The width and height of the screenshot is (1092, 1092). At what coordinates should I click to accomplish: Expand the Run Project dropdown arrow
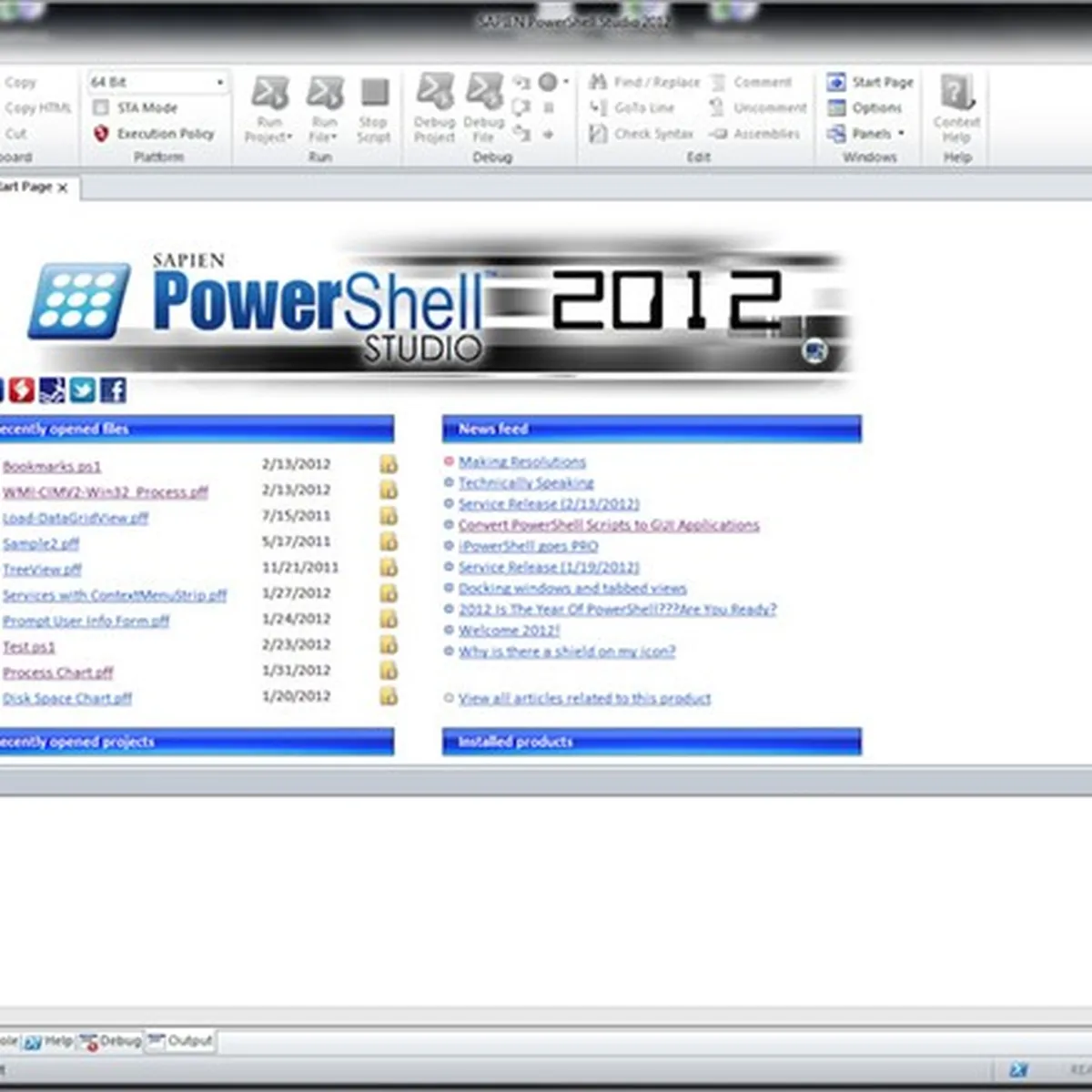click(289, 137)
